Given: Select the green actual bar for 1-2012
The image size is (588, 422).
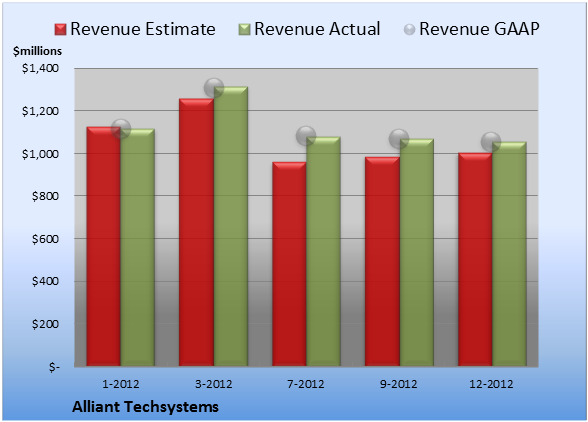Looking at the screenshot, I should coord(138,248).
